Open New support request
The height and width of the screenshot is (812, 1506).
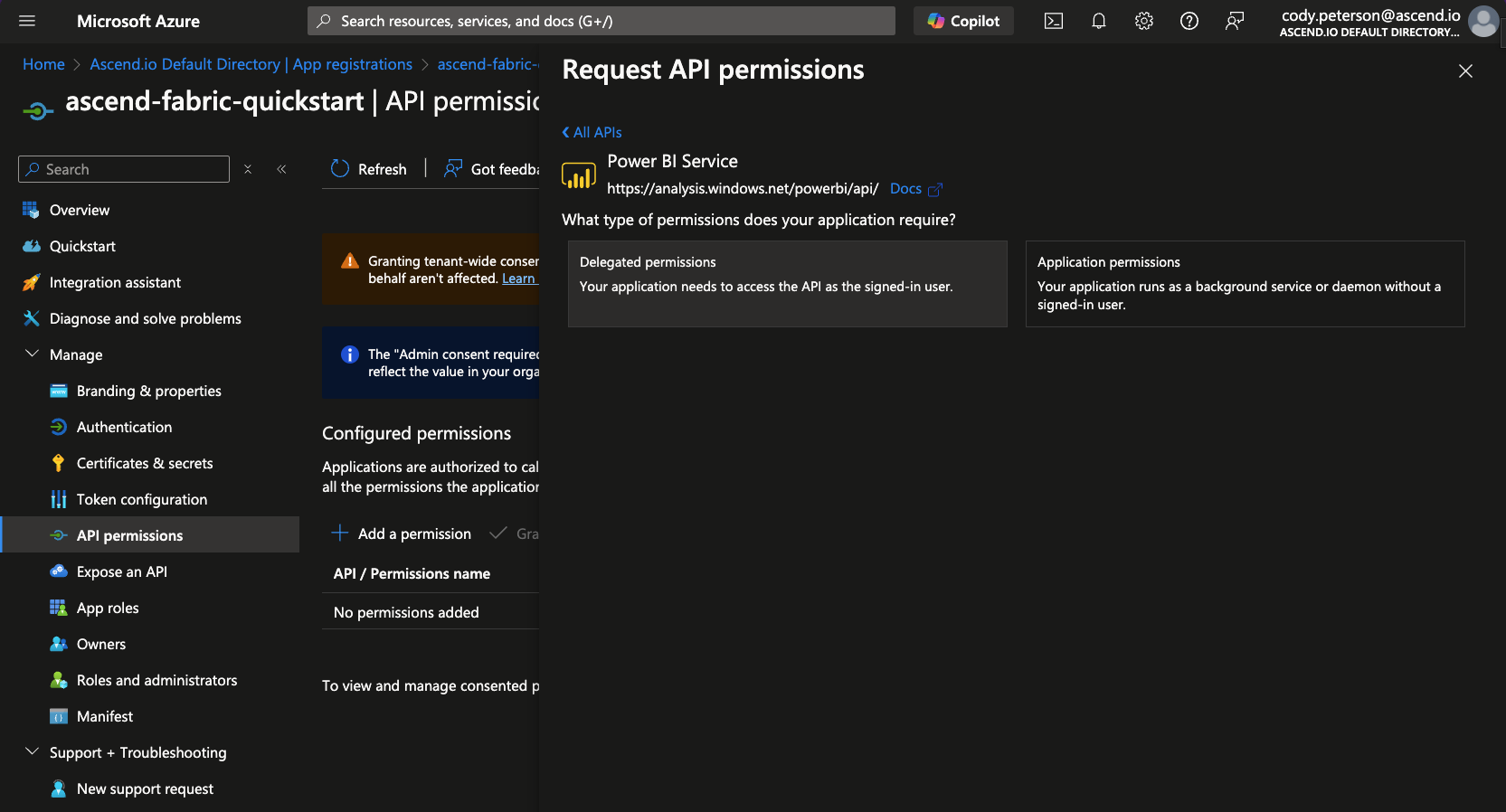(x=145, y=788)
